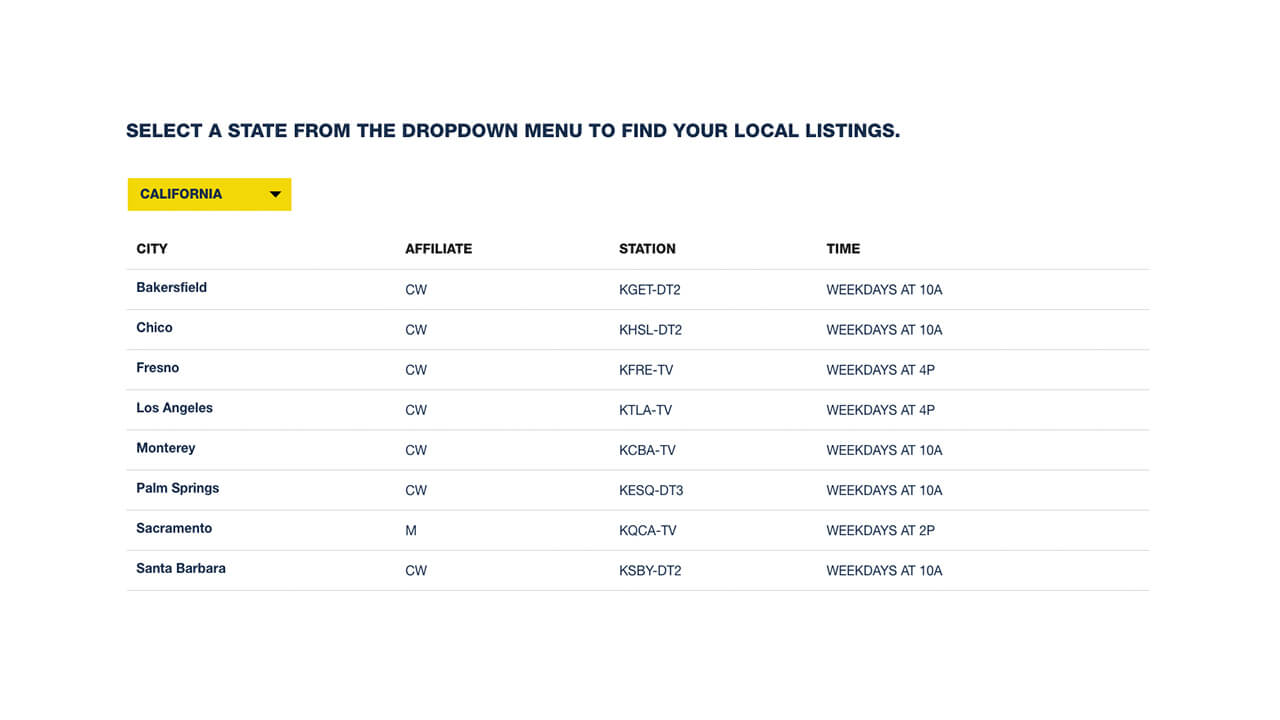
Task: Click the dropdown arrow beside CALIFORNIA
Action: point(275,195)
